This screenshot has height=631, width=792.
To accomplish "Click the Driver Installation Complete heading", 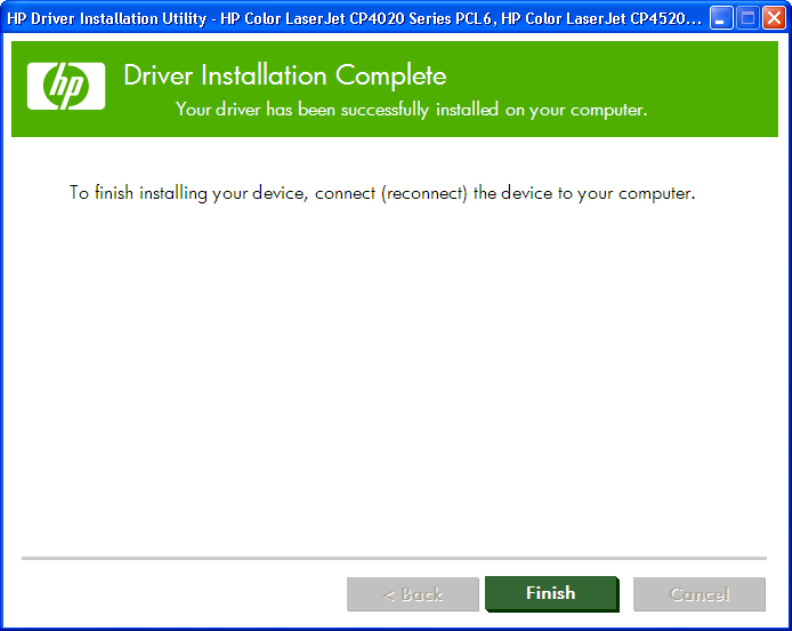I will [285, 76].
